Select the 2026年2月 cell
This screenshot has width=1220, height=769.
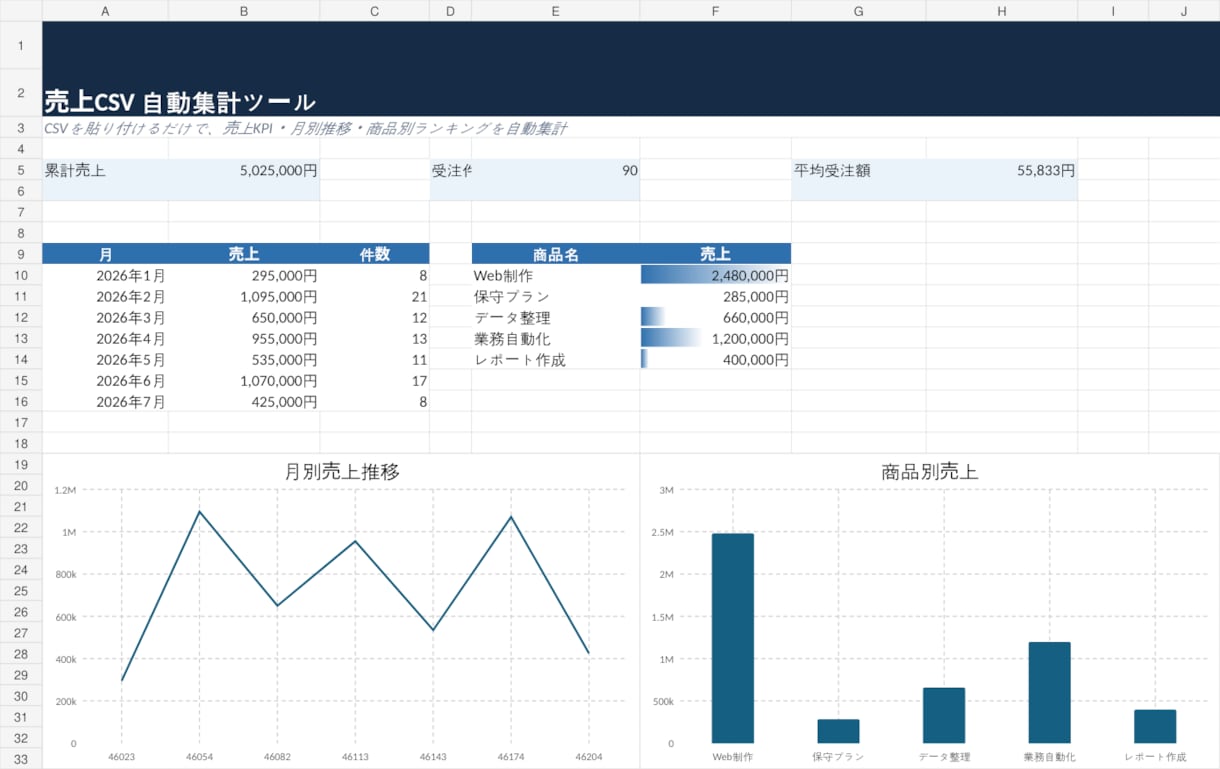tap(105, 296)
